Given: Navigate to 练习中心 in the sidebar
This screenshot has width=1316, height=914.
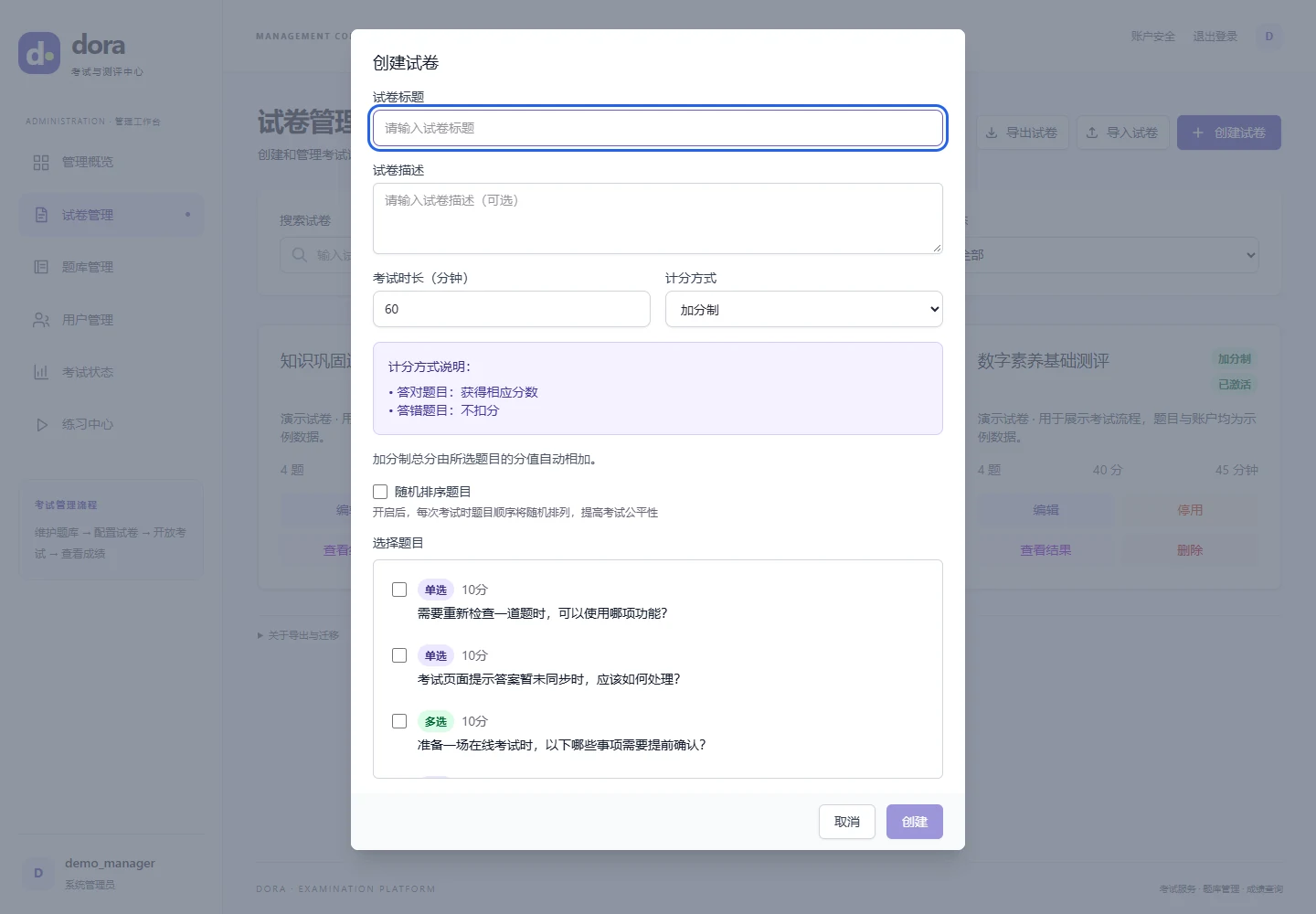Looking at the screenshot, I should 111,424.
